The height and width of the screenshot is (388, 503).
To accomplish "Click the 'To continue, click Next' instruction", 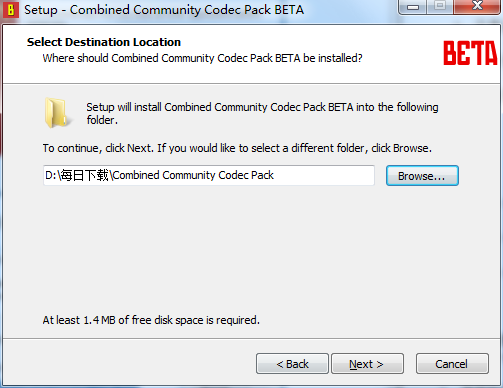I will 237,148.
